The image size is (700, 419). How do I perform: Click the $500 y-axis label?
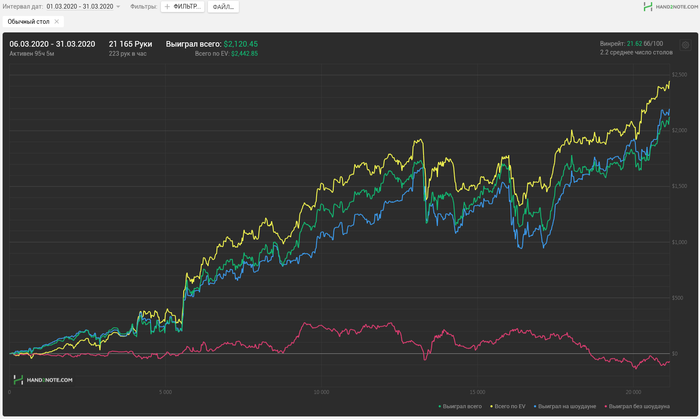678,298
